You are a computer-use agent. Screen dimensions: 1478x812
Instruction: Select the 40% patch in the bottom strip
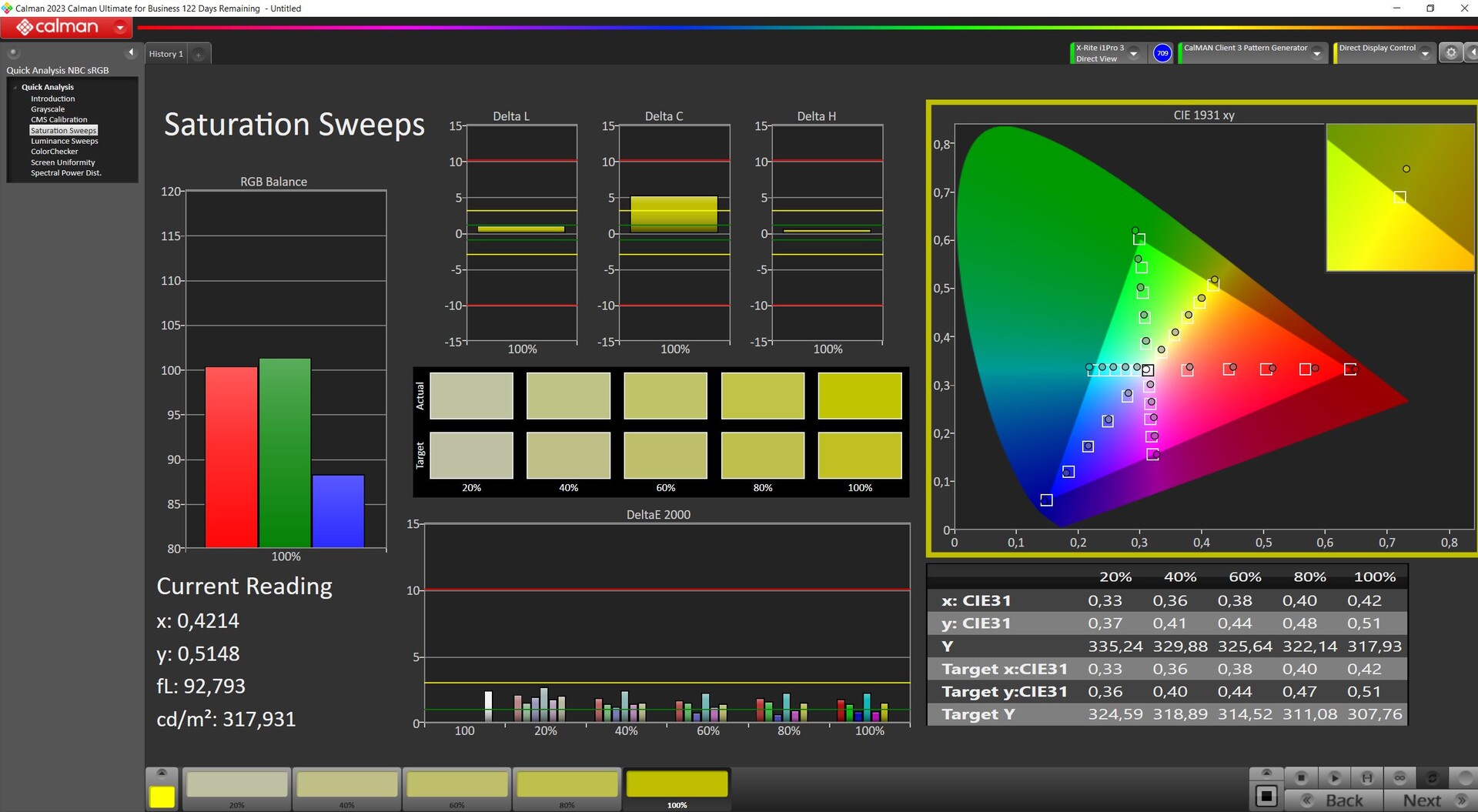coord(347,788)
